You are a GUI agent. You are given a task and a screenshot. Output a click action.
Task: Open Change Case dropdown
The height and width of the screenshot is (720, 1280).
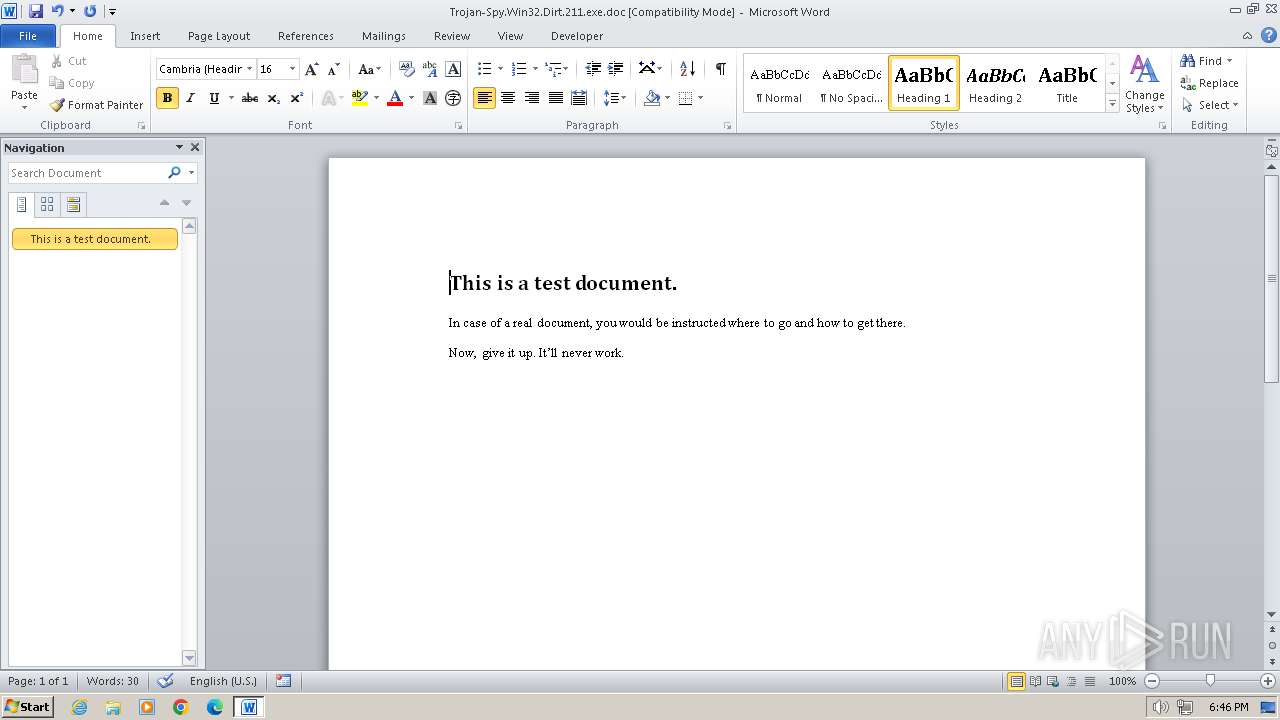369,69
